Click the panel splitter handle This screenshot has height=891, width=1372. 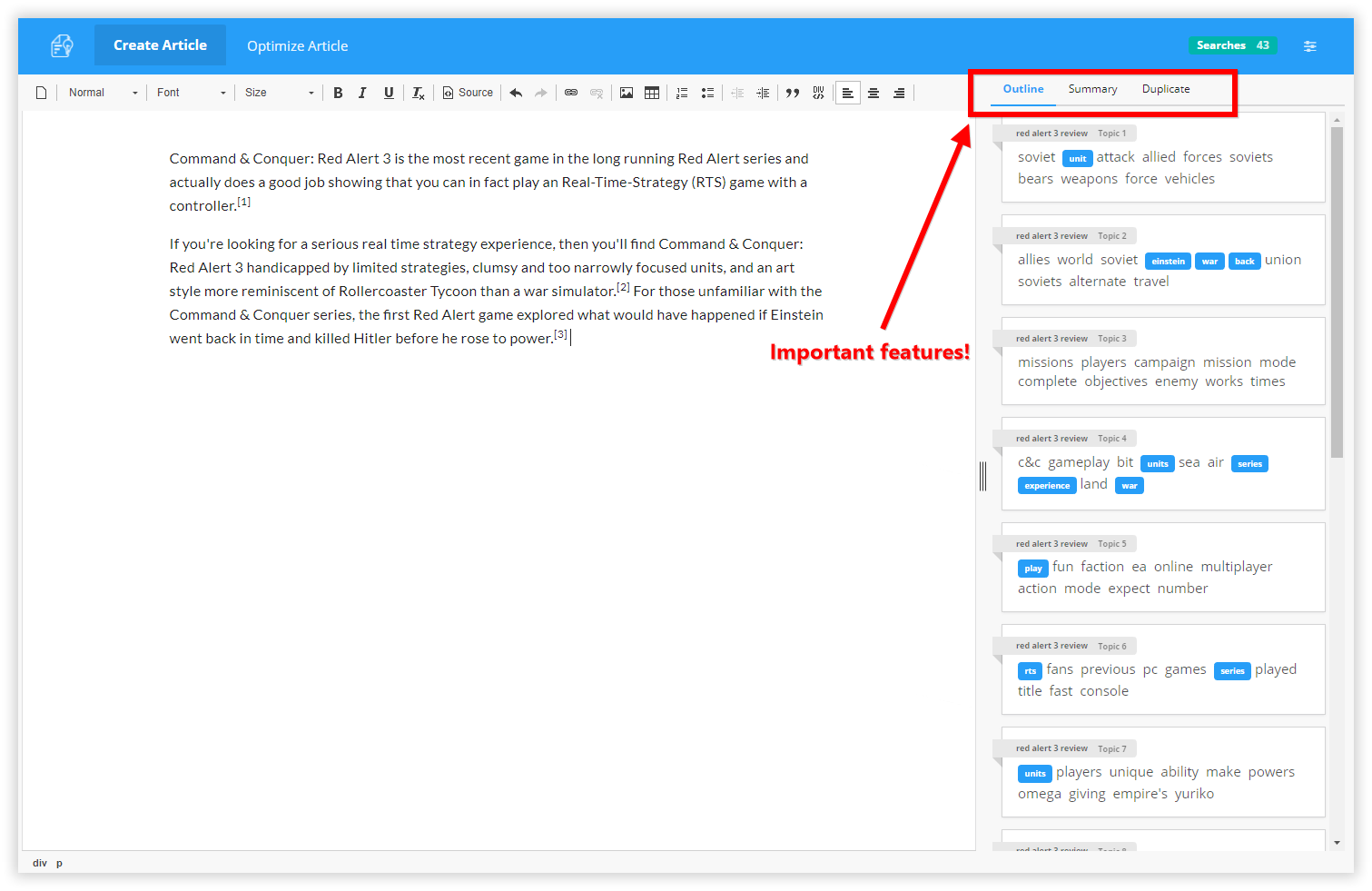(982, 476)
